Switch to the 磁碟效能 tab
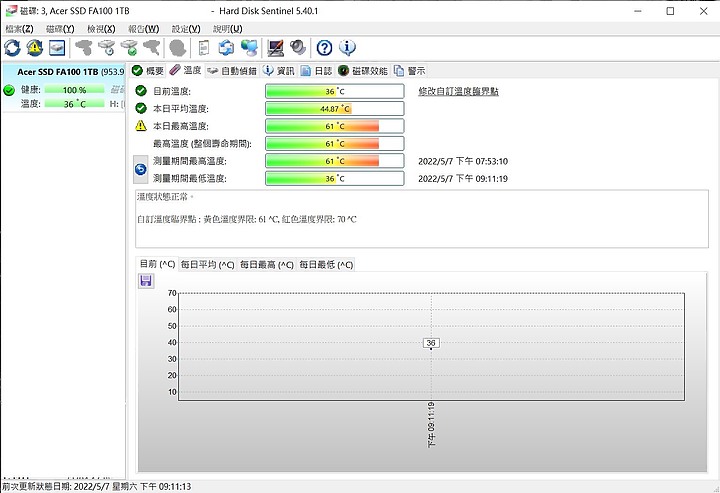 (x=363, y=71)
